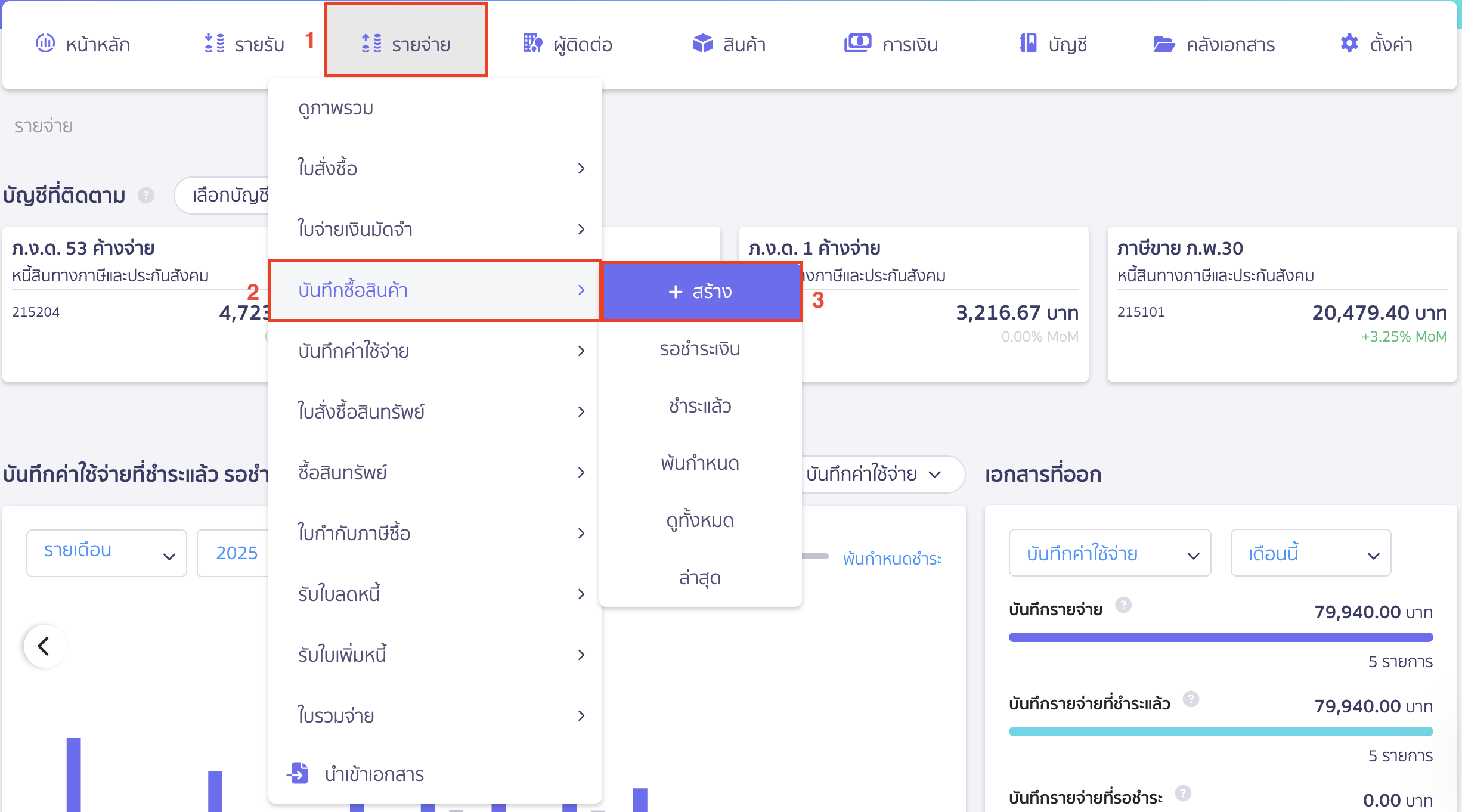Image resolution: width=1462 pixels, height=812 pixels.
Task: Open the ภ.ง.ด. 53 ค้างจ่าย card
Action: [x=136, y=304]
